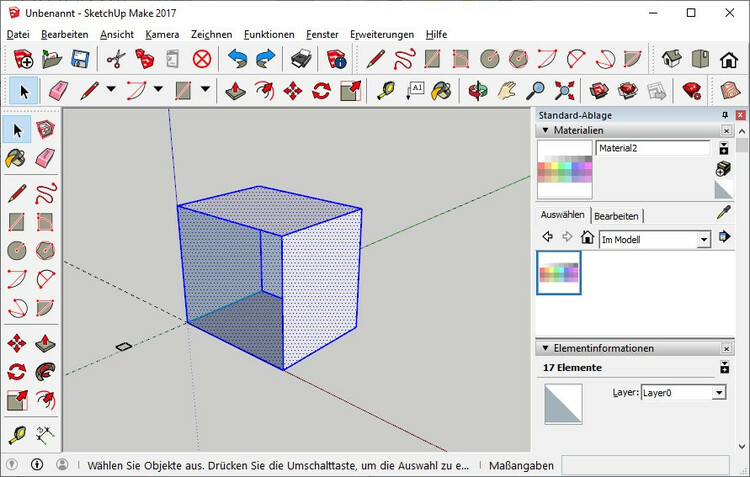Pick the Paint Bucket tool in the left toolbar
The width and height of the screenshot is (750, 477).
[x=16, y=158]
